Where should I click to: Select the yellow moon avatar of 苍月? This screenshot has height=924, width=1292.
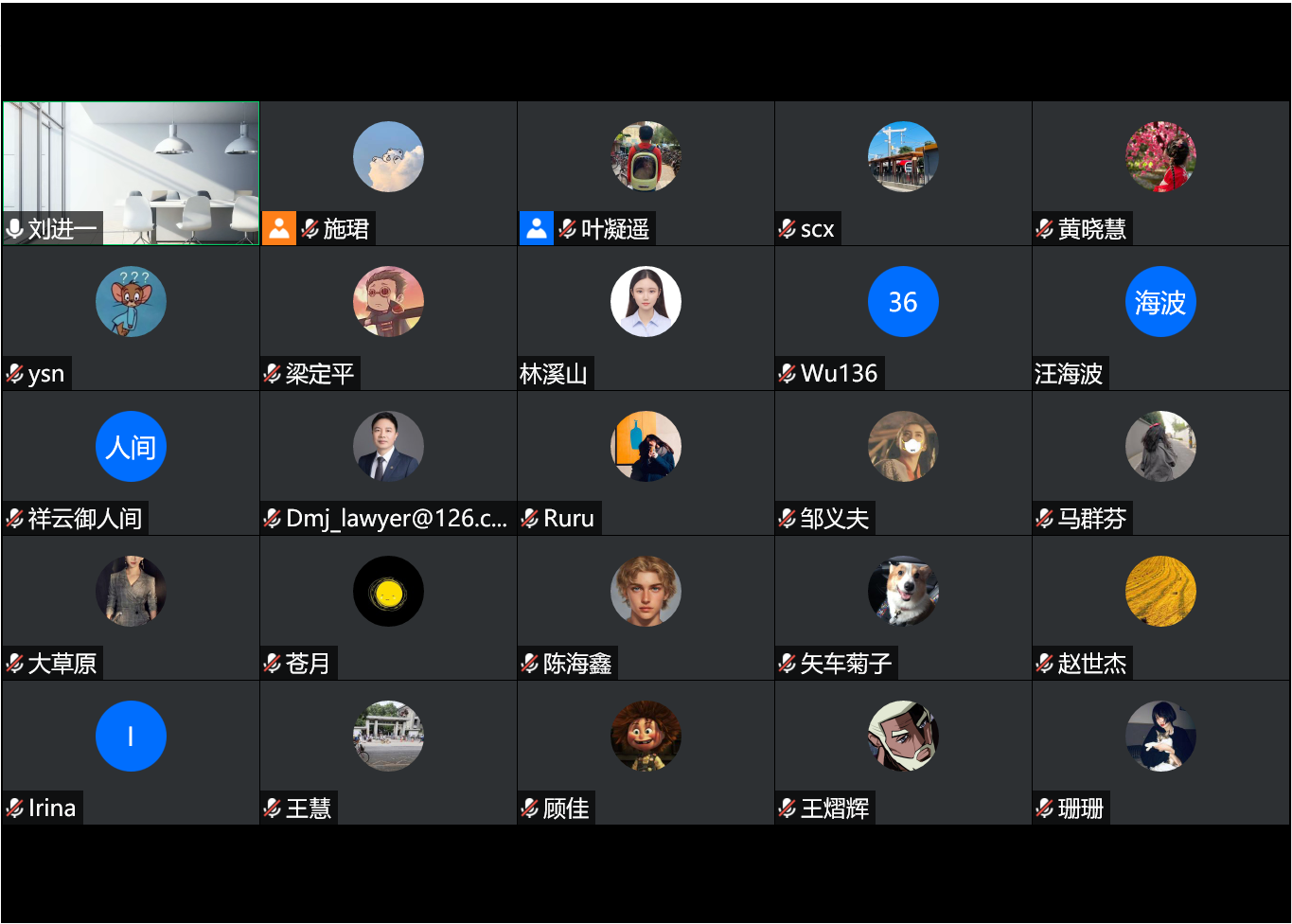coord(388,592)
